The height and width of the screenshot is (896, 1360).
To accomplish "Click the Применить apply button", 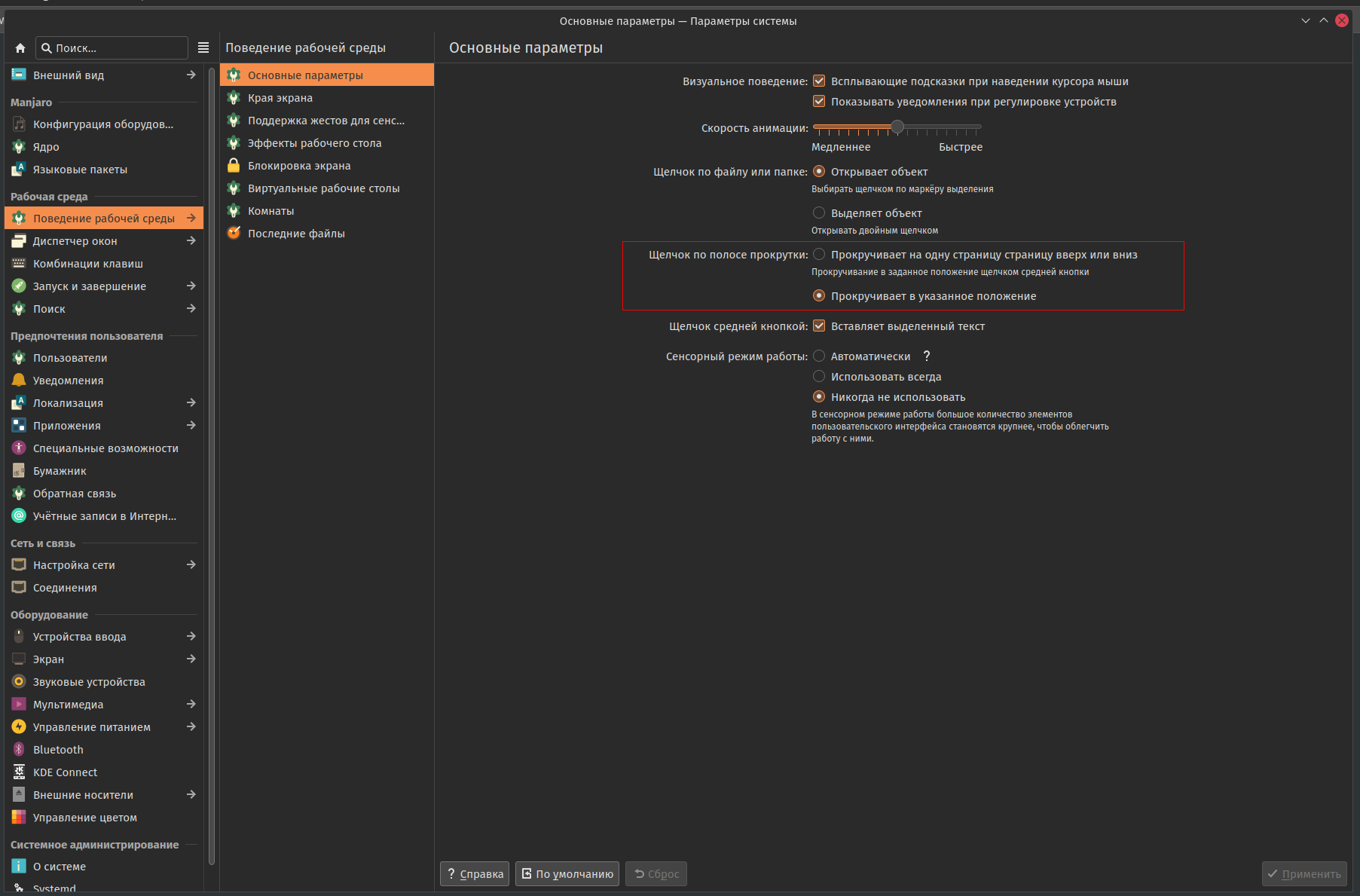I will coord(1304,874).
